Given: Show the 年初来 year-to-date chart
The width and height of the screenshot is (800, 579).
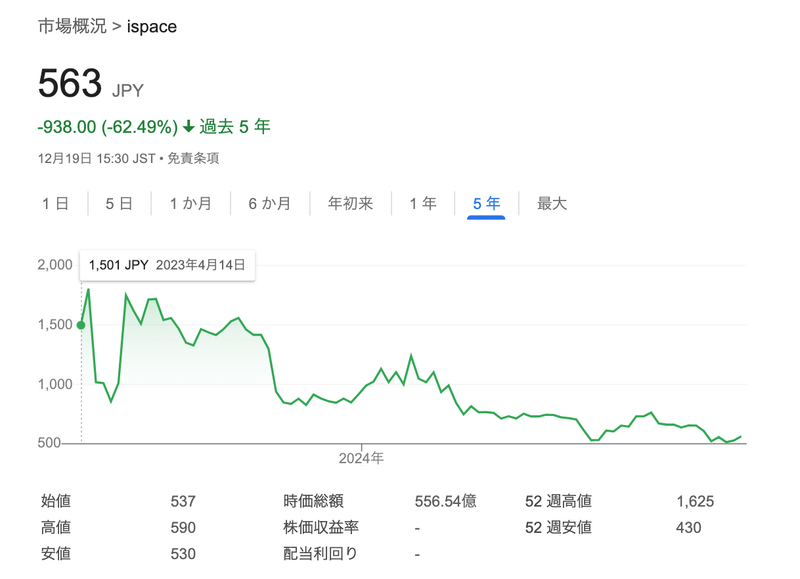Looking at the screenshot, I should [x=350, y=204].
